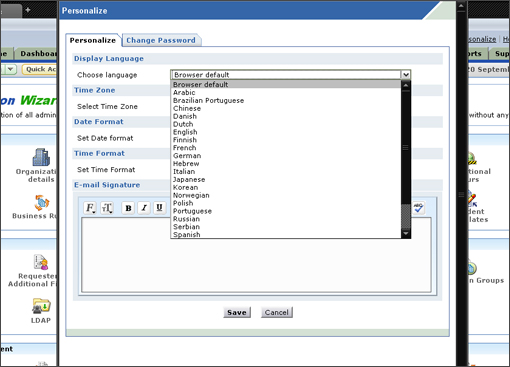The height and width of the screenshot is (367, 510).
Task: Run the spell check icon in signature editor
Action: (419, 208)
